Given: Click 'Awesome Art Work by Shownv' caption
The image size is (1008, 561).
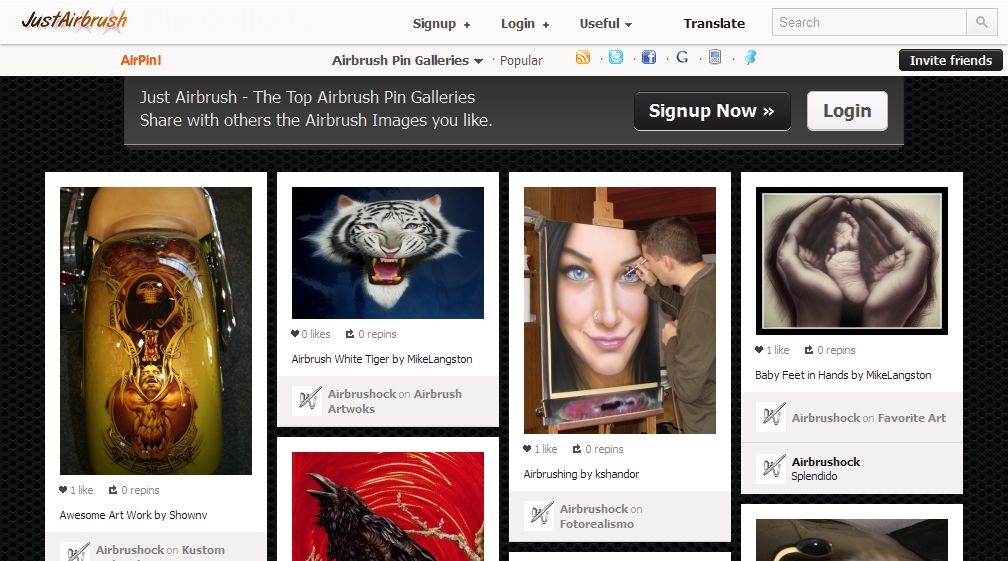Looking at the screenshot, I should pyautogui.click(x=133, y=515).
